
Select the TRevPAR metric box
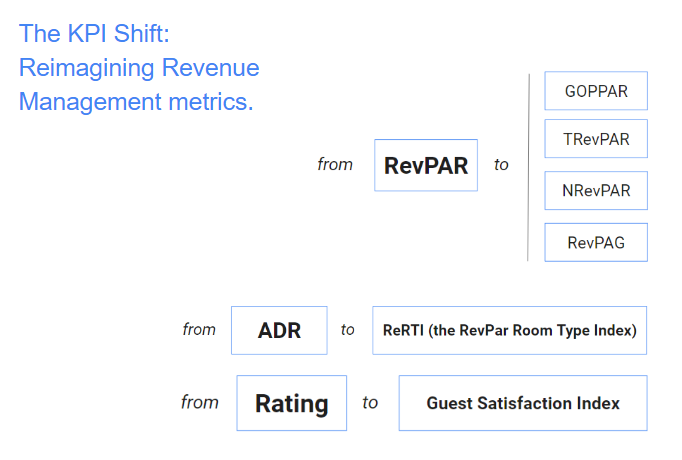pos(596,139)
